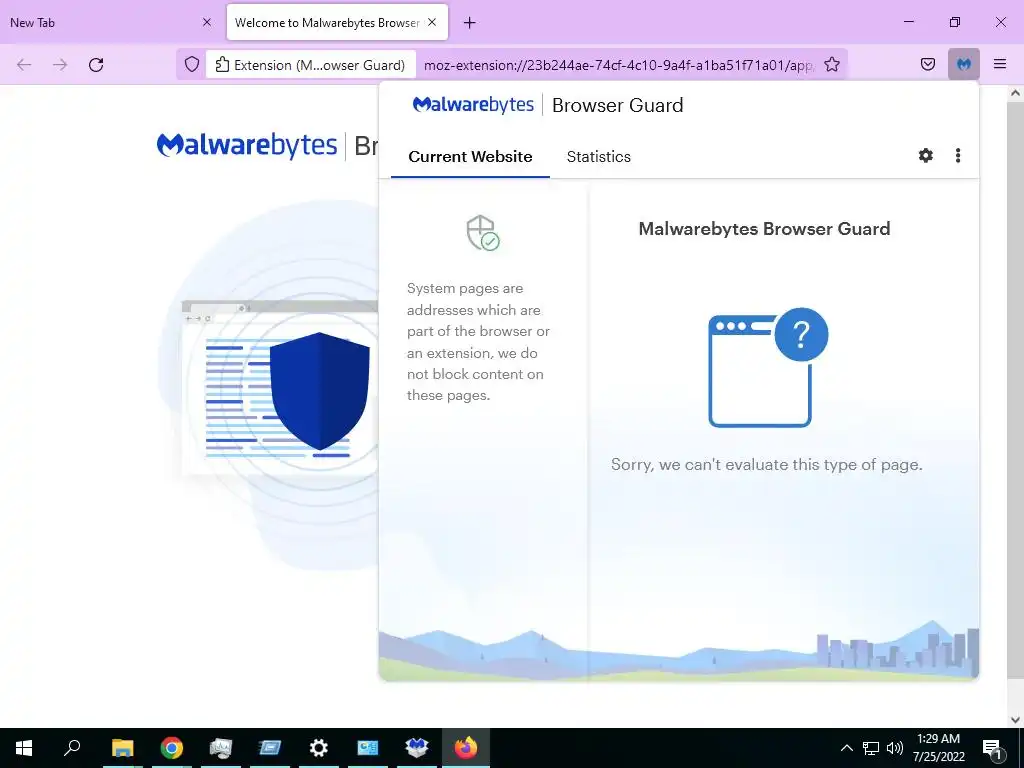1024x768 pixels.
Task: Bookmark this page with the star icon
Action: (831, 65)
